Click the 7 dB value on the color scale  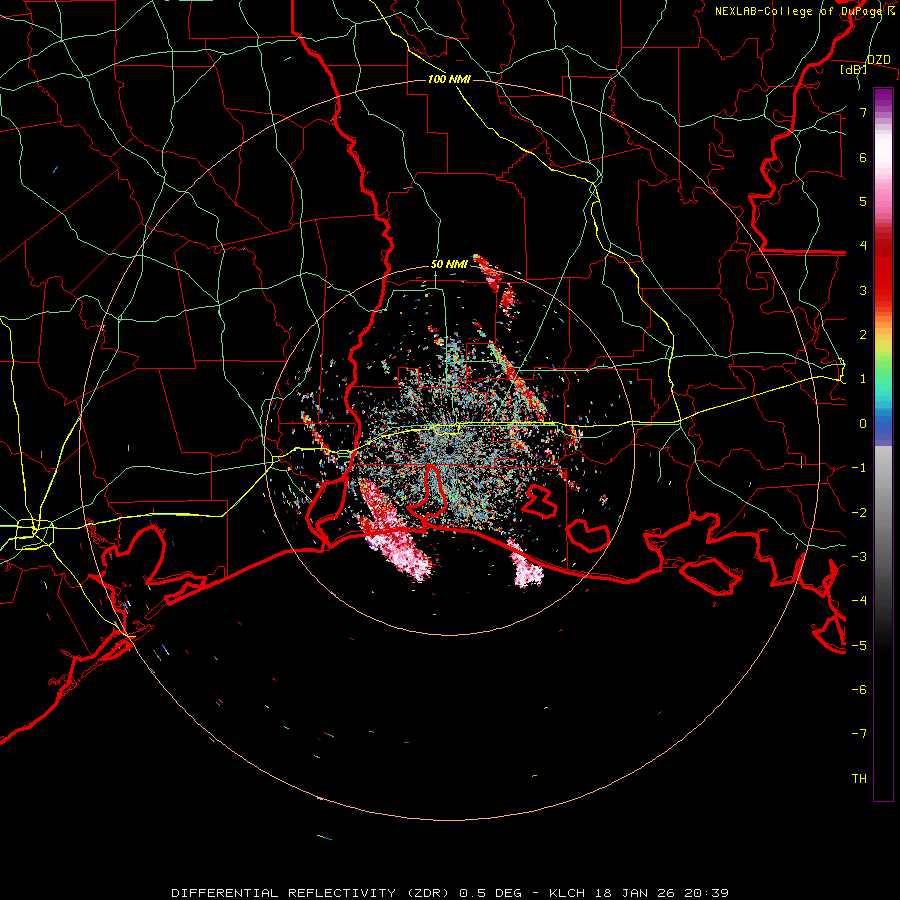[x=863, y=112]
